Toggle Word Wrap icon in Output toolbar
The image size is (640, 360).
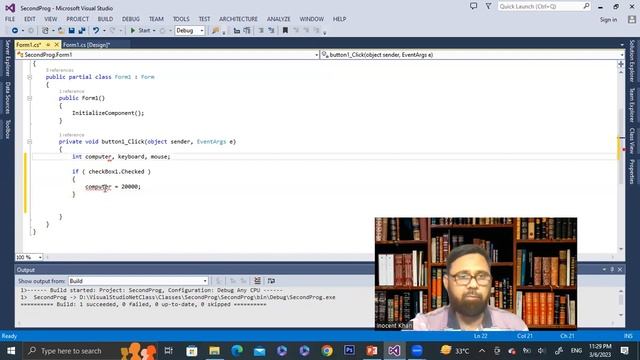[x=271, y=281]
